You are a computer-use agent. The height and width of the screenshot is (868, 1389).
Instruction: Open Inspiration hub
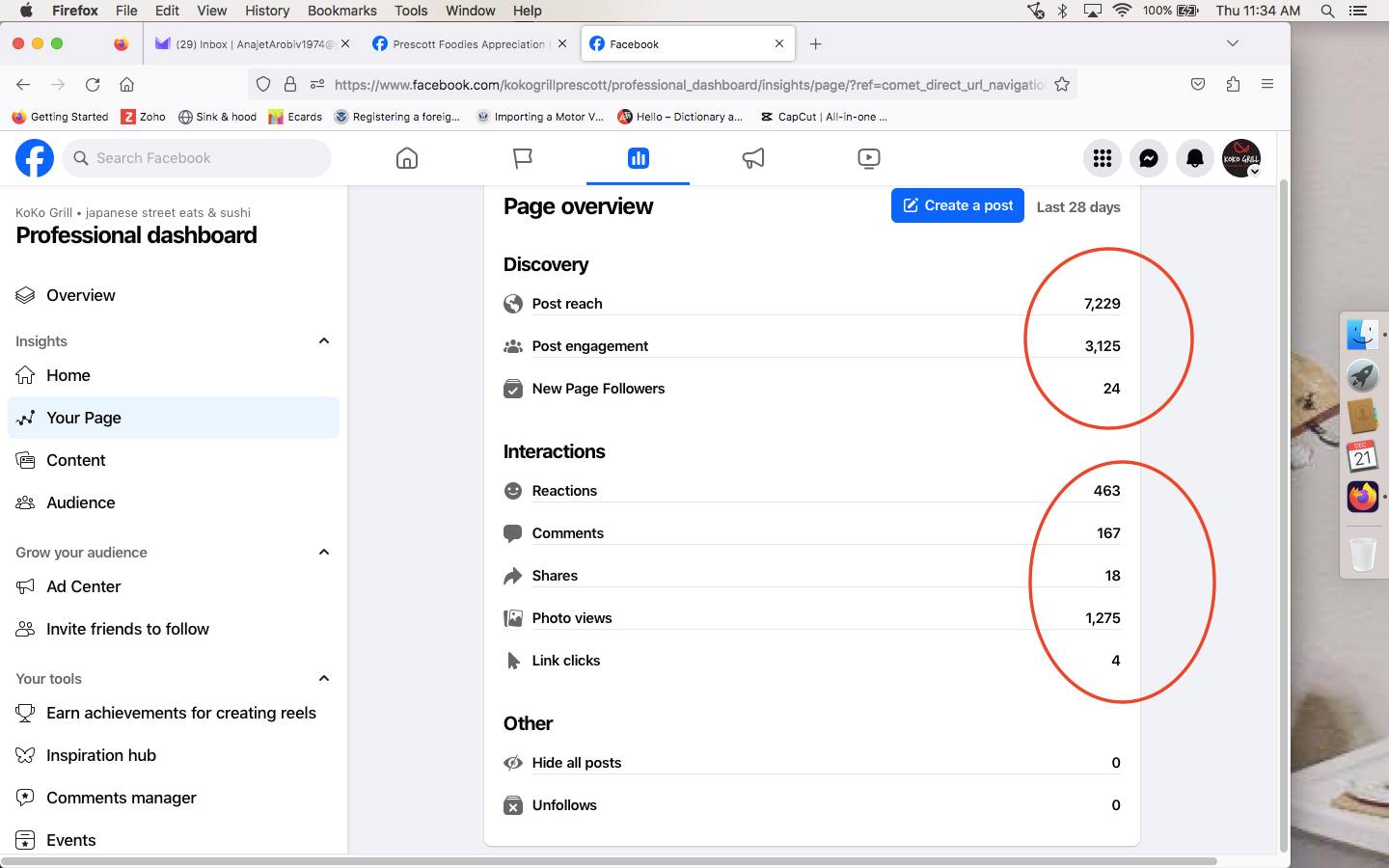pos(174,755)
